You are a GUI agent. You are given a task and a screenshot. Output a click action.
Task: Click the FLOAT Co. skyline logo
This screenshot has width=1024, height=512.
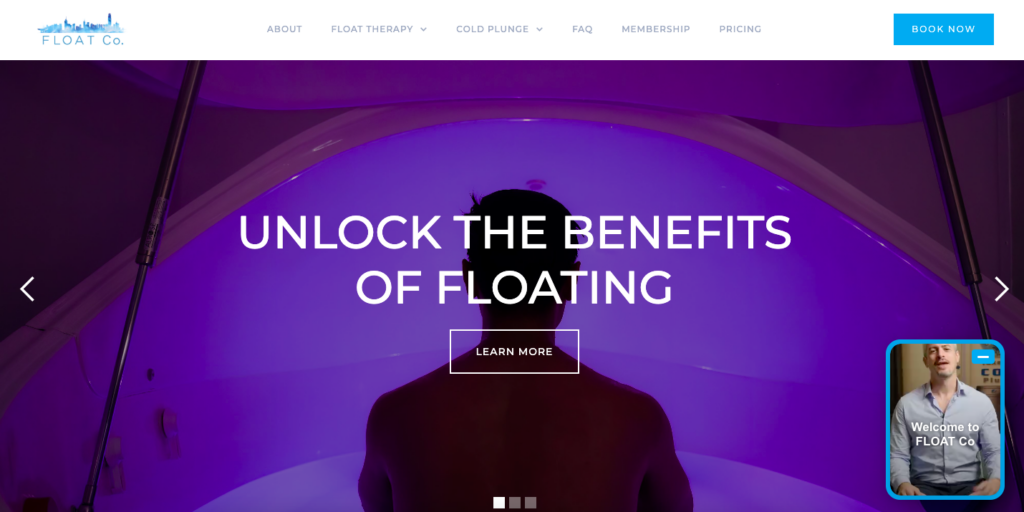(x=81, y=29)
